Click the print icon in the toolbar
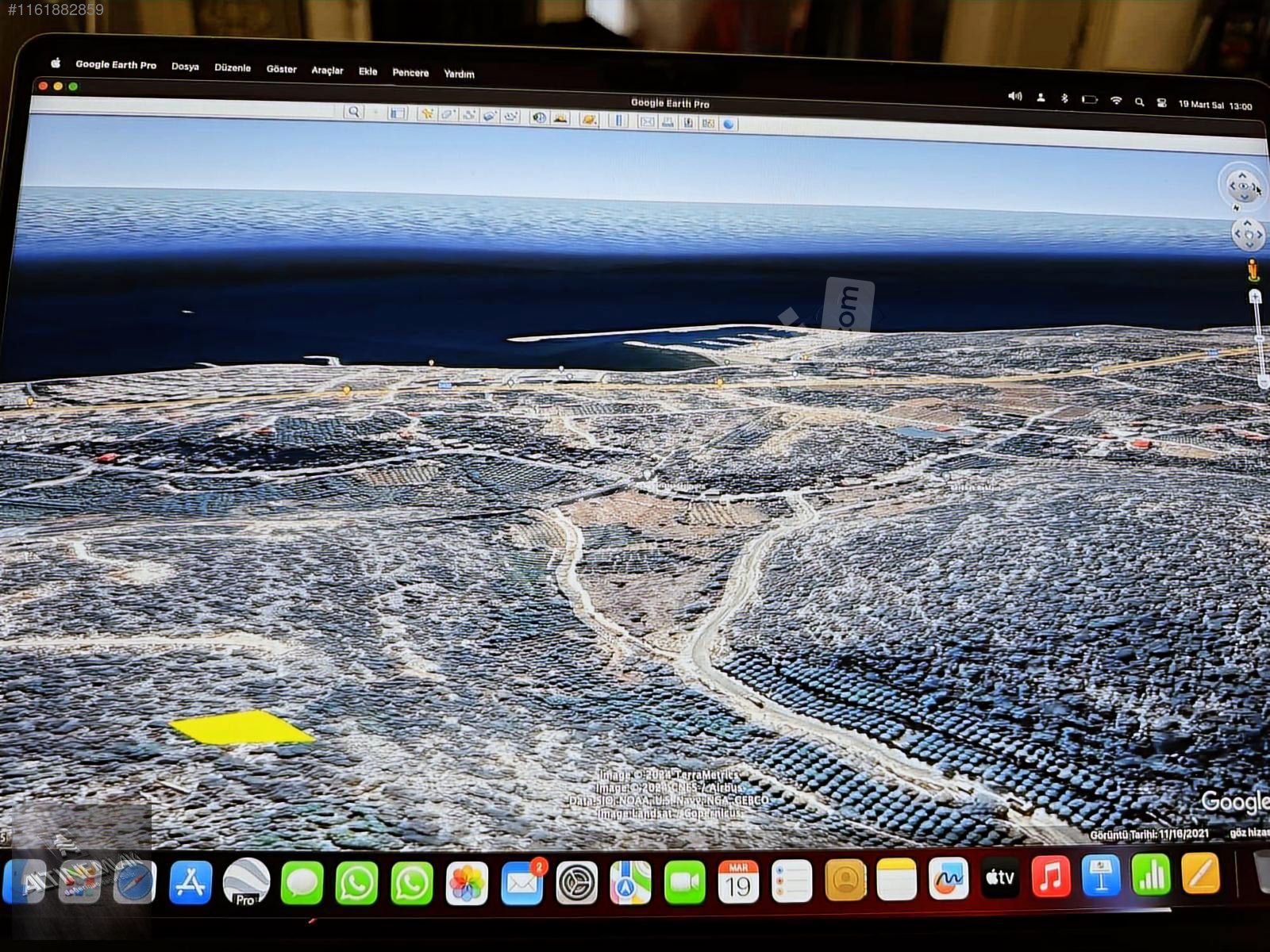1270x952 pixels. [668, 121]
